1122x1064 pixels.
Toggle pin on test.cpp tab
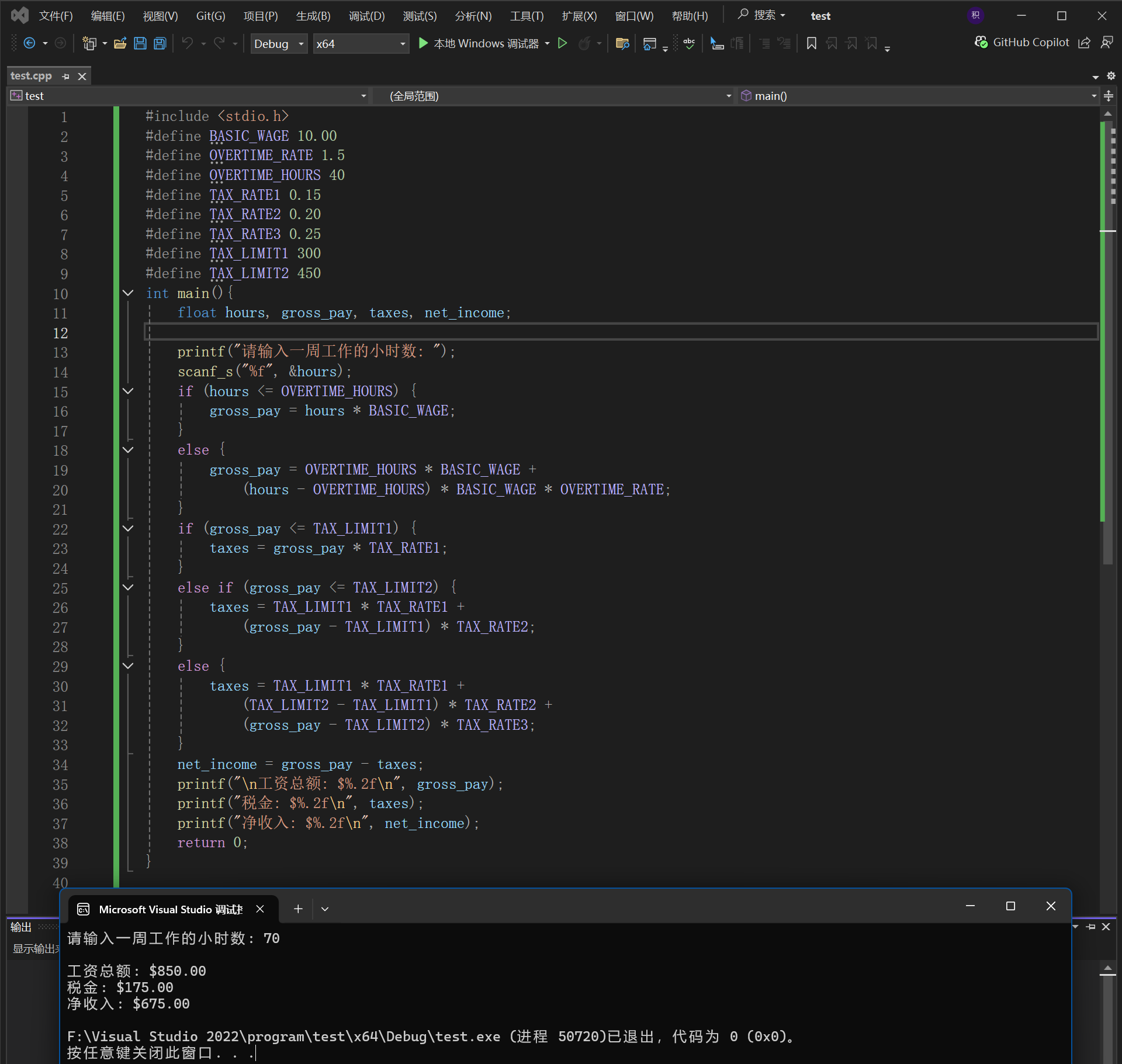click(x=66, y=77)
